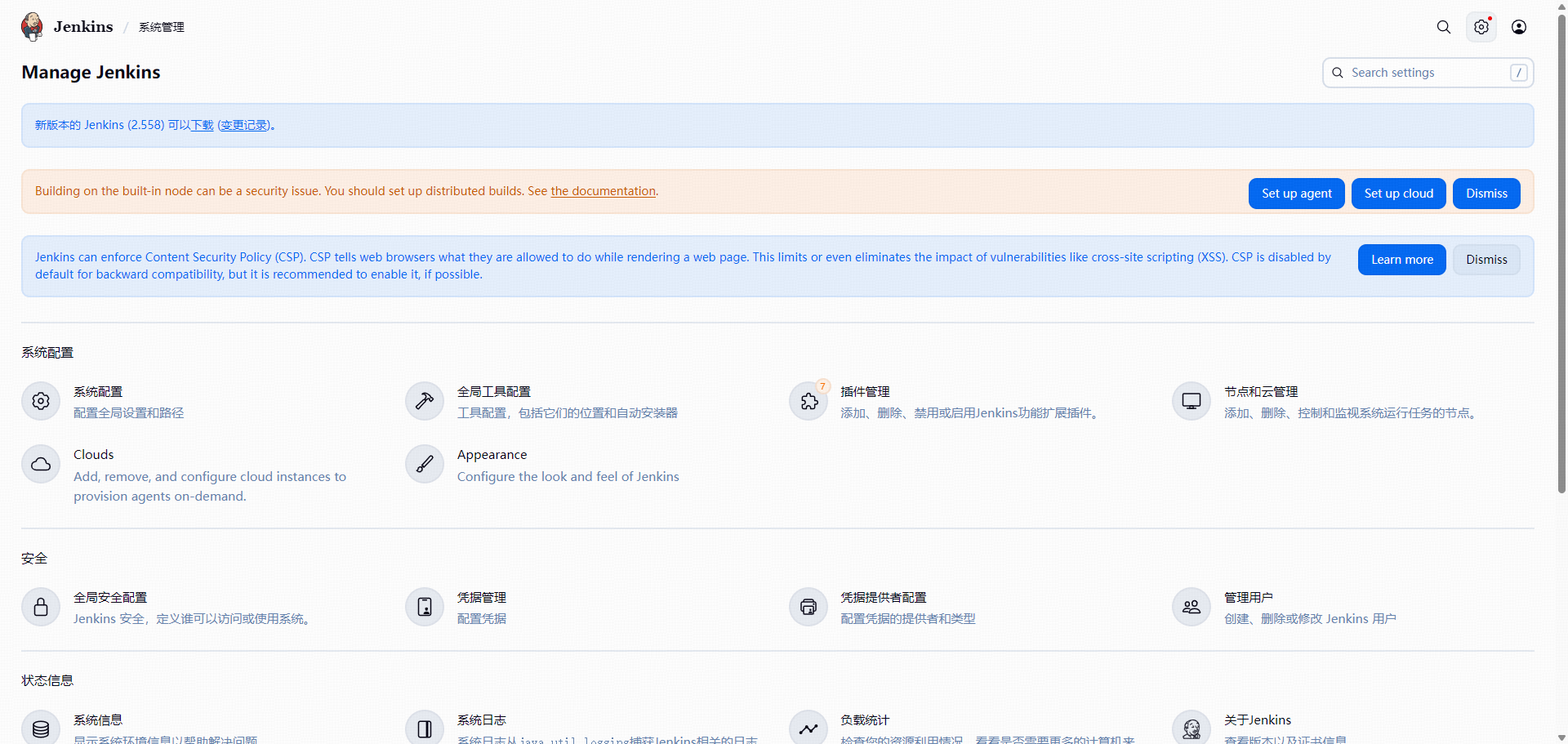Click the 配置凭据的提供者和类型 description text
1568x744 pixels.
click(908, 619)
